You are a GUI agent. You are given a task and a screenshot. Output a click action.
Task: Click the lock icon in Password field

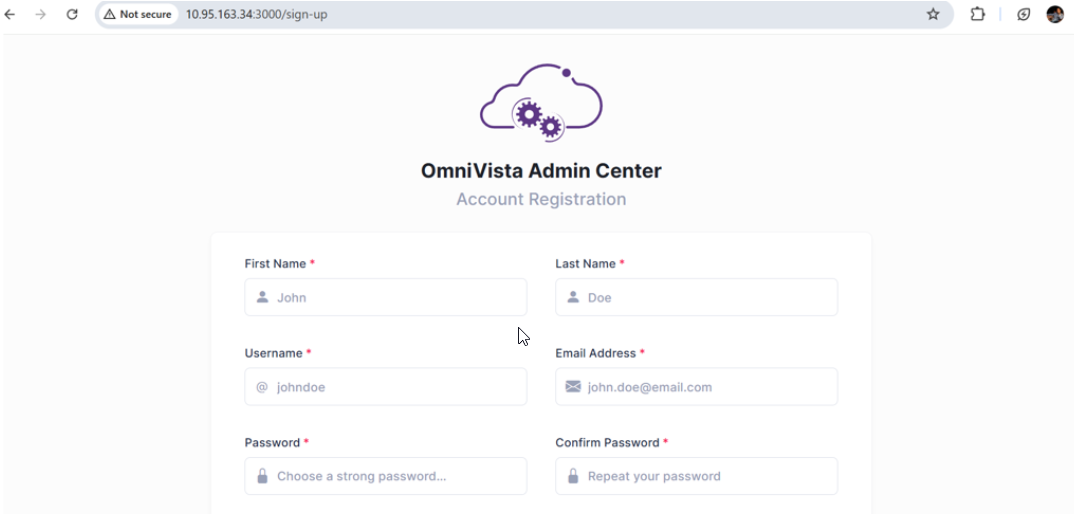(262, 476)
